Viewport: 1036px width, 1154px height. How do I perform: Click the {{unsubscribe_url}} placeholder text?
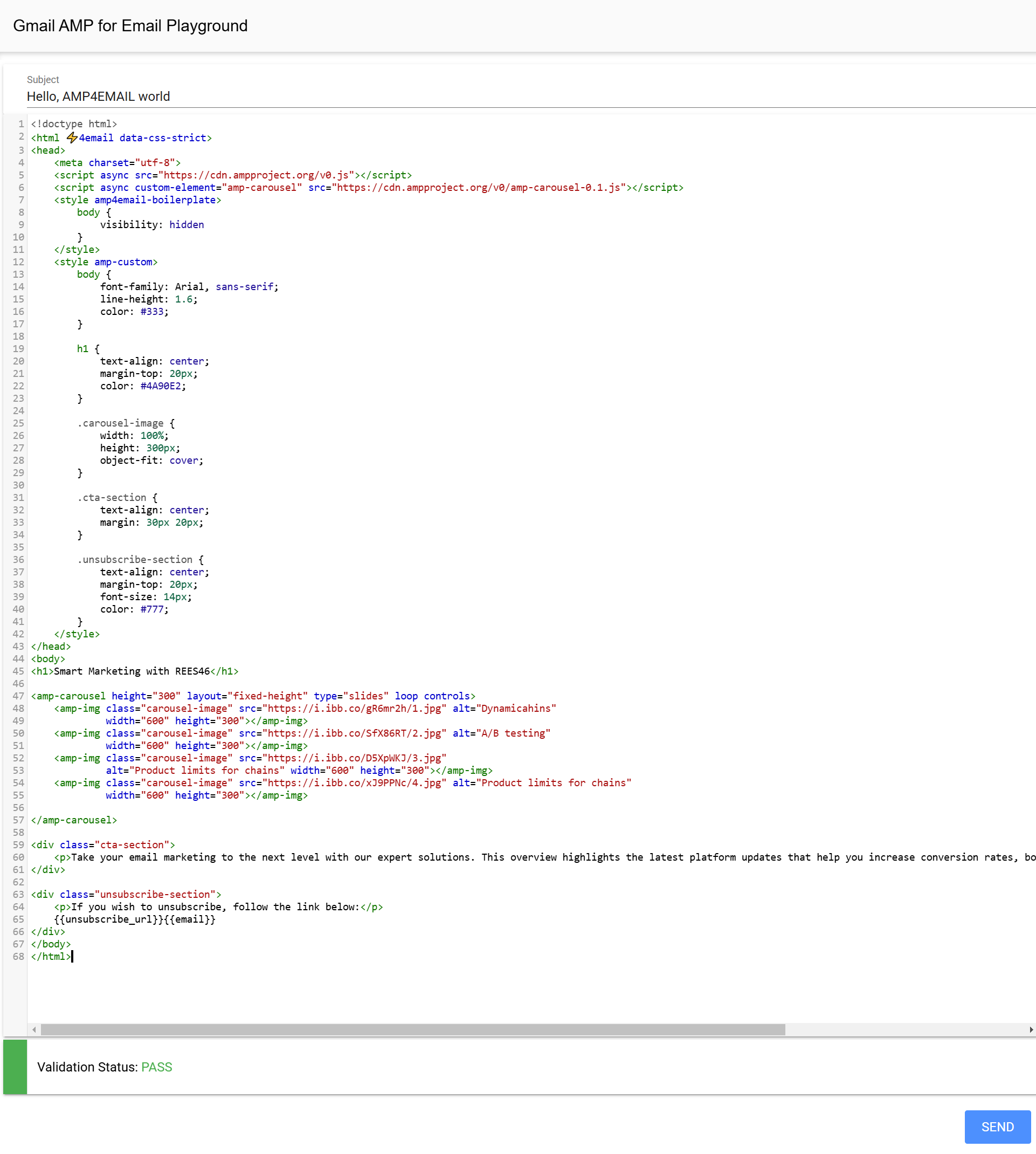click(94, 919)
